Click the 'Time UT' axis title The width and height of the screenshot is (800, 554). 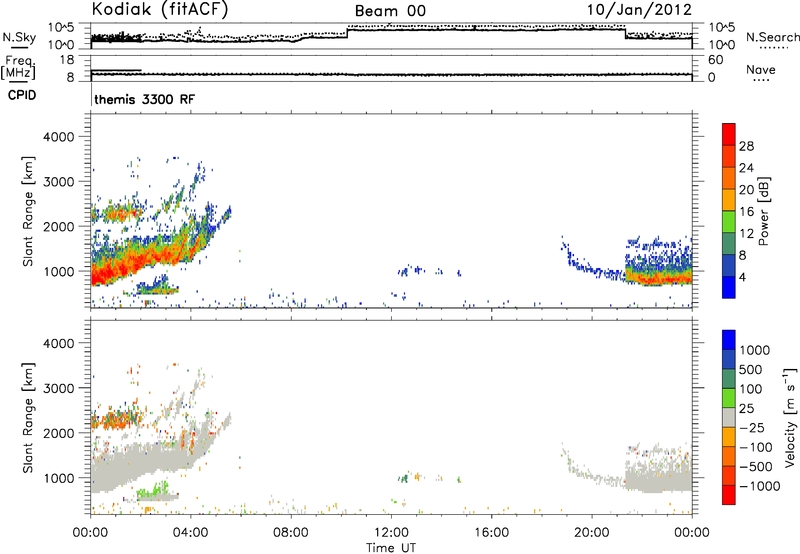coord(391,548)
